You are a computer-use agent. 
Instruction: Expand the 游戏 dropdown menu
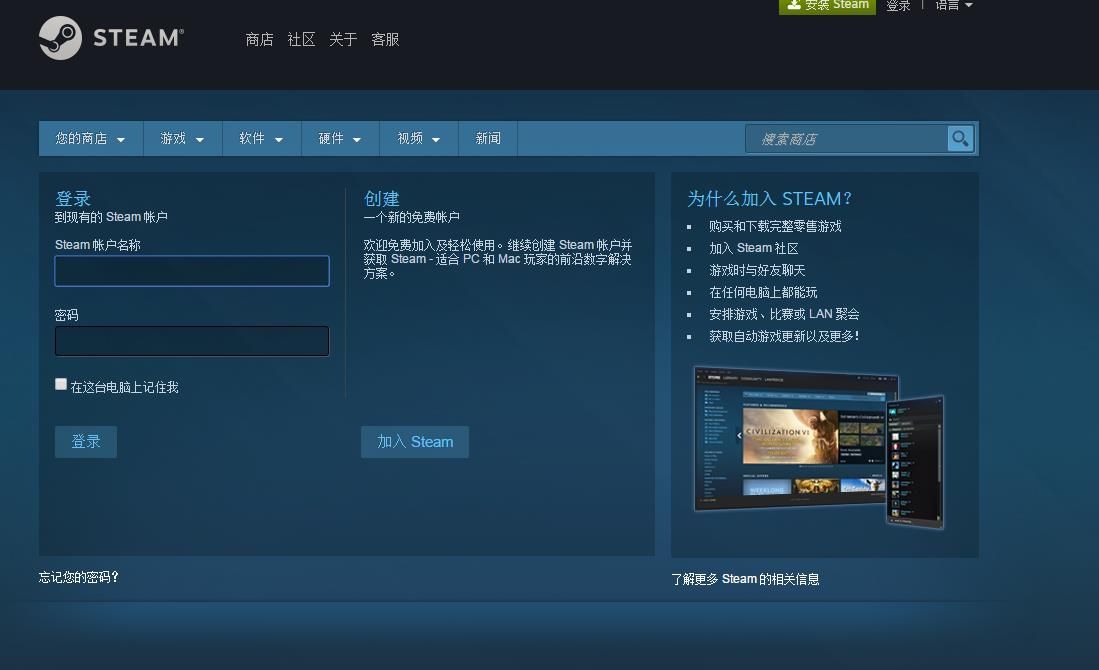[x=182, y=139]
